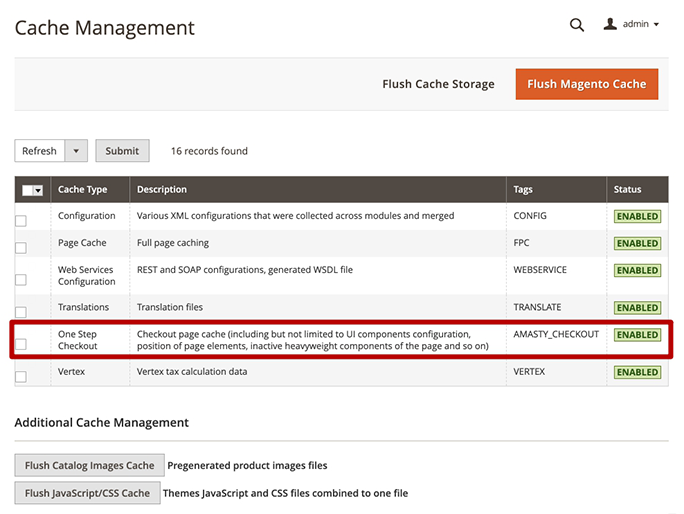This screenshot has width=684, height=514.
Task: Click Flush Cache Storage button
Action: (438, 84)
